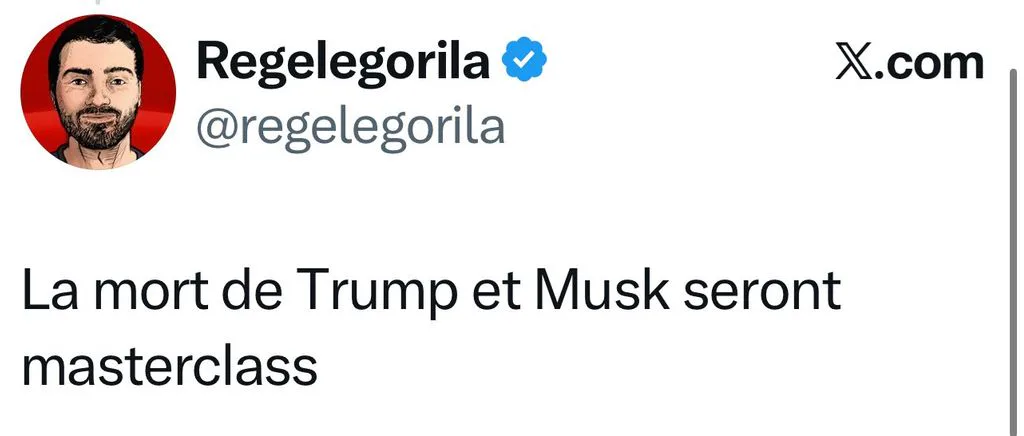Click the word "mort" in the tweet
Viewport: 1024px width, 436px height.
(153, 292)
